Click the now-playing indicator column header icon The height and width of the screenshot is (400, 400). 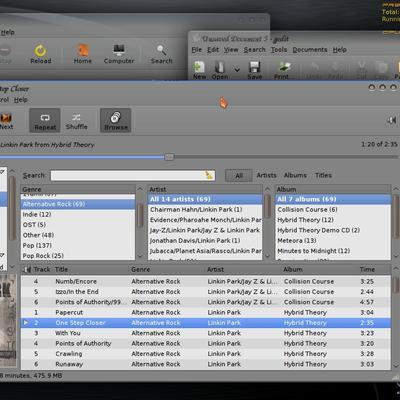pyautogui.click(x=27, y=269)
